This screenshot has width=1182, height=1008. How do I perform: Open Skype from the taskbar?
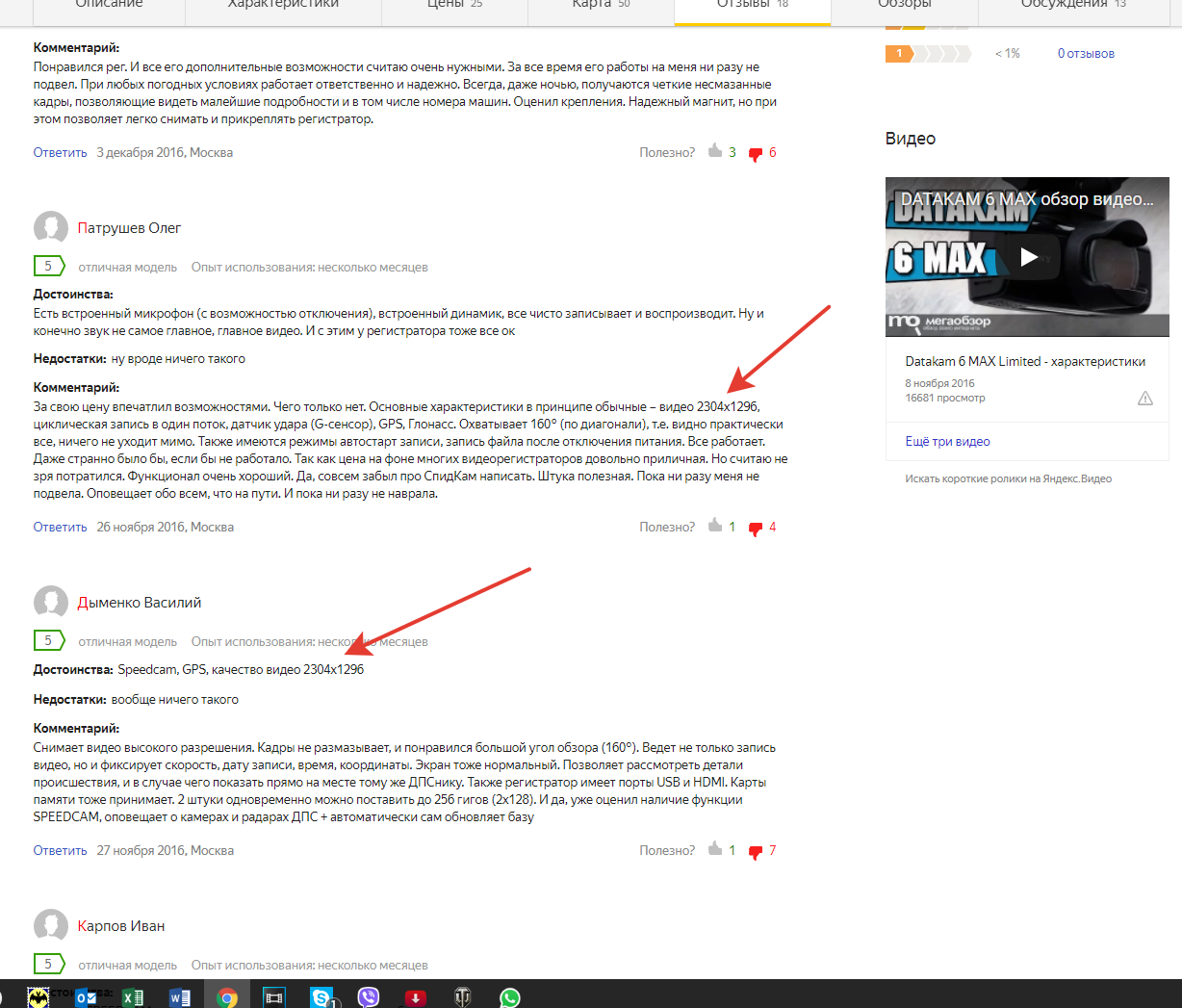[322, 997]
